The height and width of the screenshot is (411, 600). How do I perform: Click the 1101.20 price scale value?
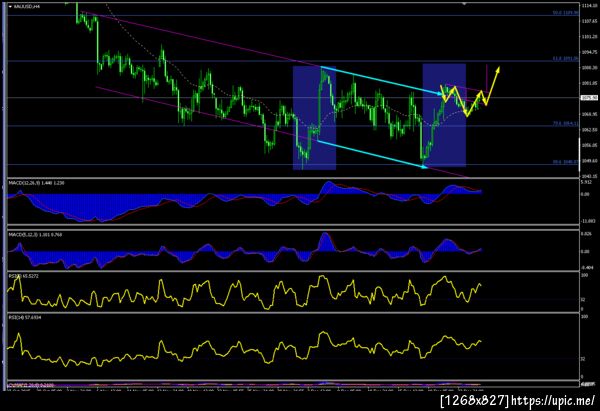[x=589, y=37]
